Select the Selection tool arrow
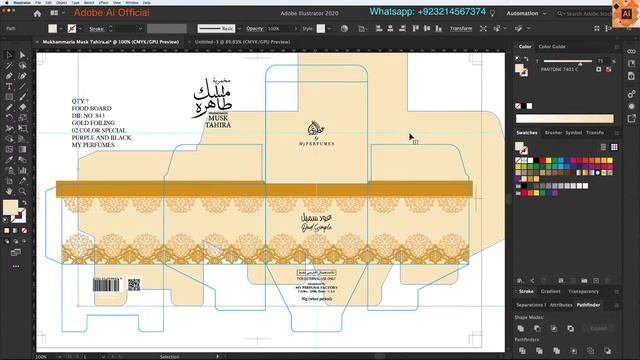The image size is (640, 360). click(9, 55)
